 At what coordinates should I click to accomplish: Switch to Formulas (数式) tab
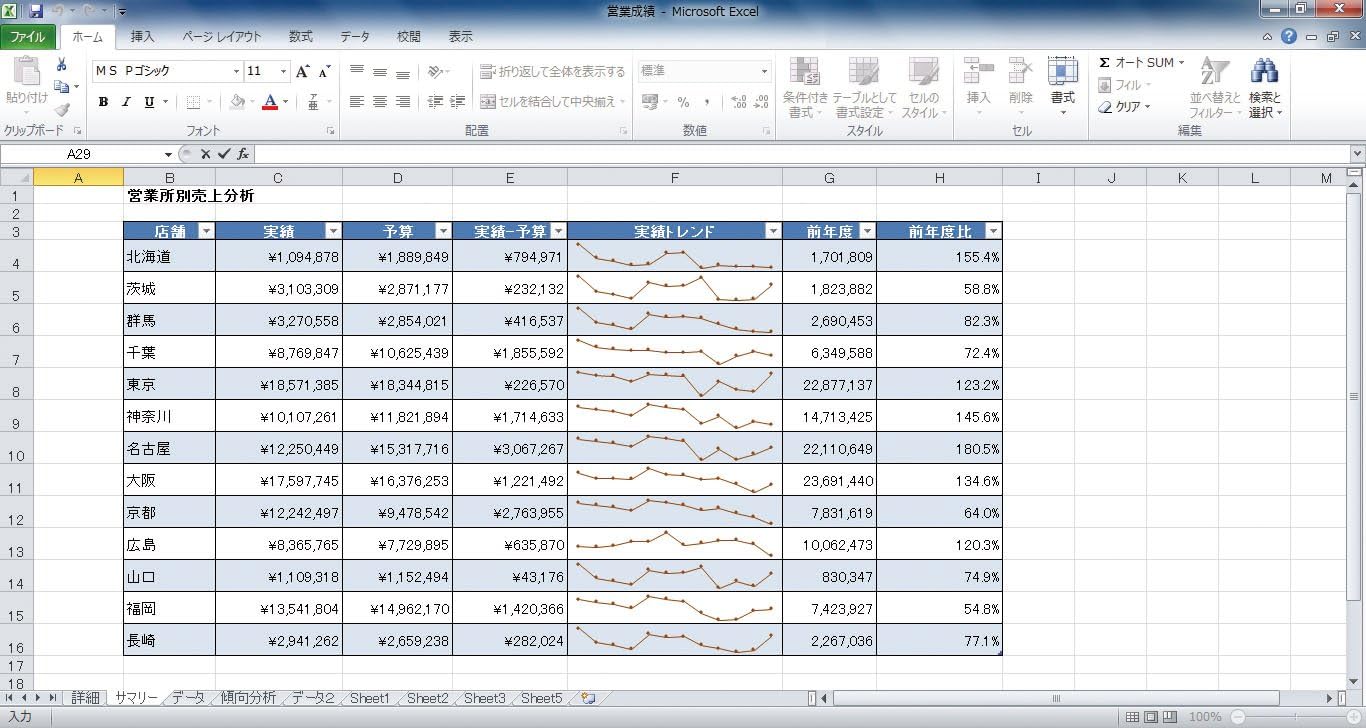tap(300, 37)
